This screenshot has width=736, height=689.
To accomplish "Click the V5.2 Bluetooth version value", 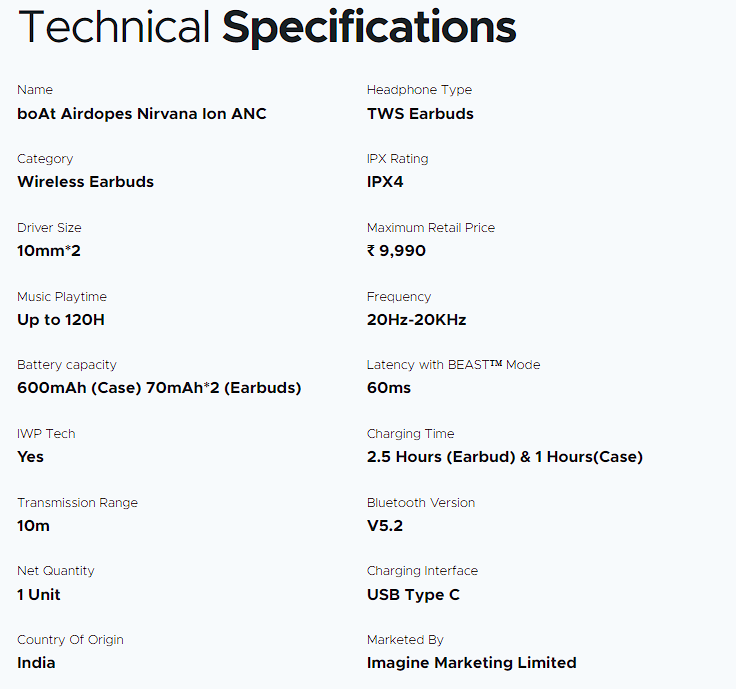I will point(385,526).
